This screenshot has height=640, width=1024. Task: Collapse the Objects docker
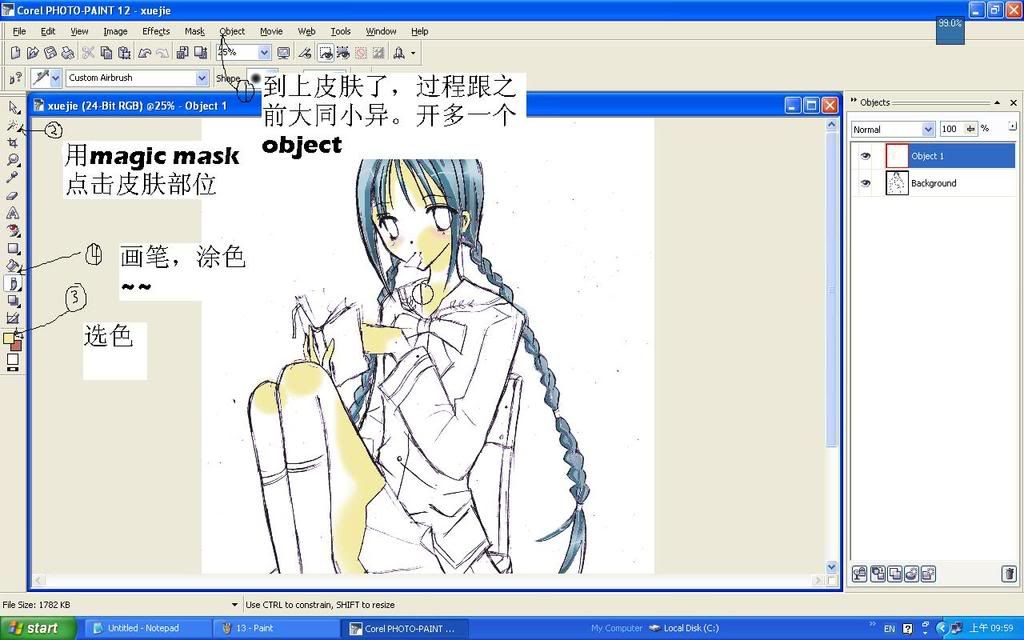(997, 103)
